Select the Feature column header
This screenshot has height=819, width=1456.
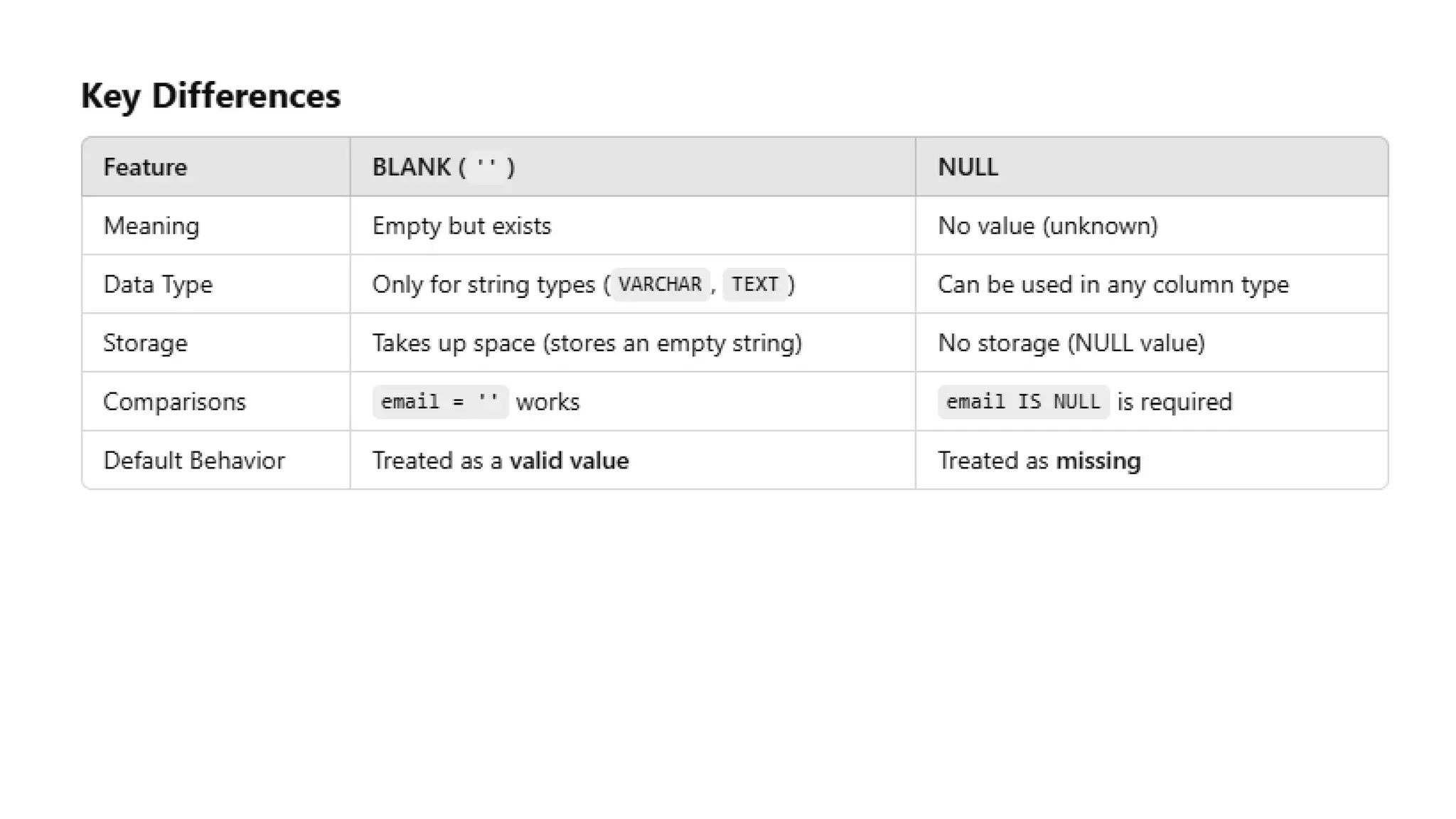(145, 167)
